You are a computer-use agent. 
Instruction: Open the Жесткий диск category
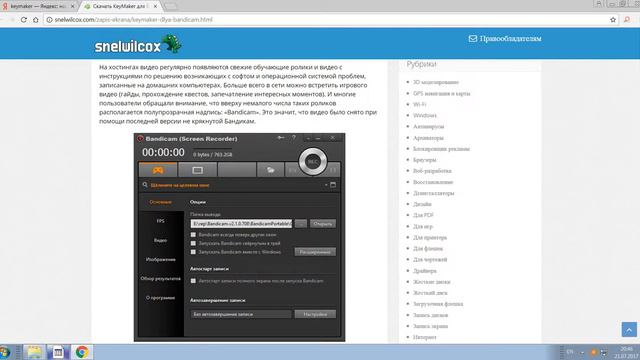(x=430, y=293)
